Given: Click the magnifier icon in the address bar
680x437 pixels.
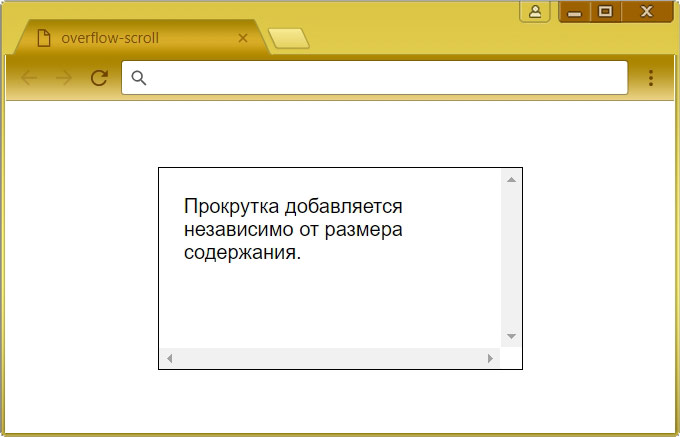Looking at the screenshot, I should (x=139, y=78).
